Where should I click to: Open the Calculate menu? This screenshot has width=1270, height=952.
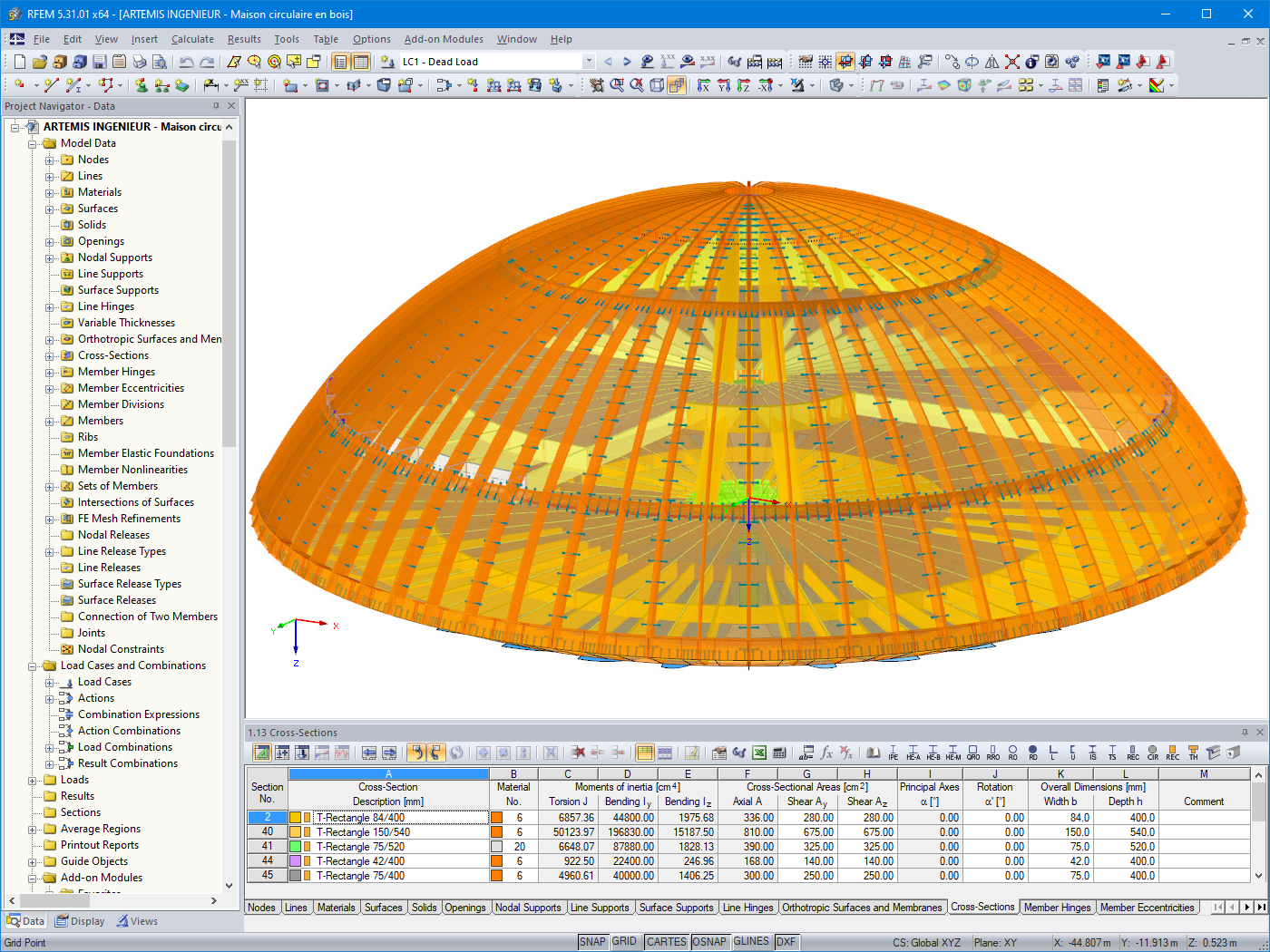point(192,39)
